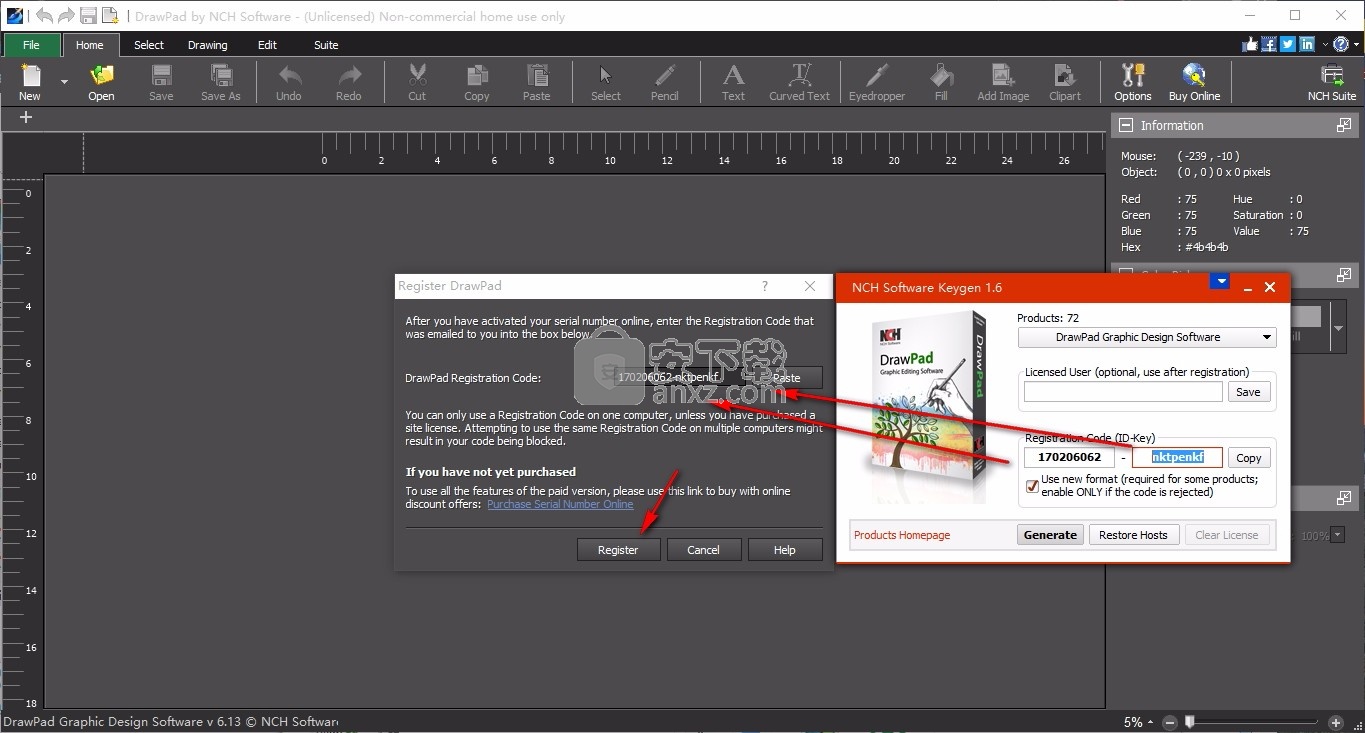Open the dropdown arrow beside New
1365x733 pixels.
[x=64, y=82]
